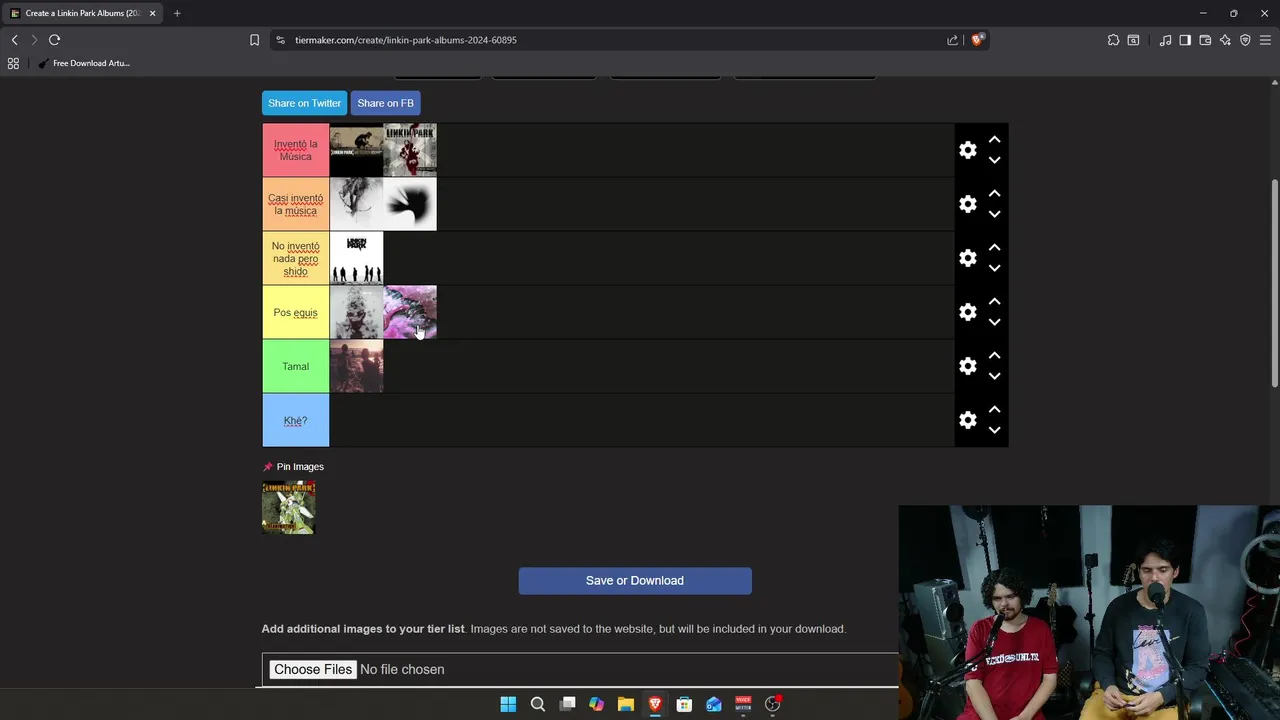Select pink From Zero album thumbnail

click(410, 312)
